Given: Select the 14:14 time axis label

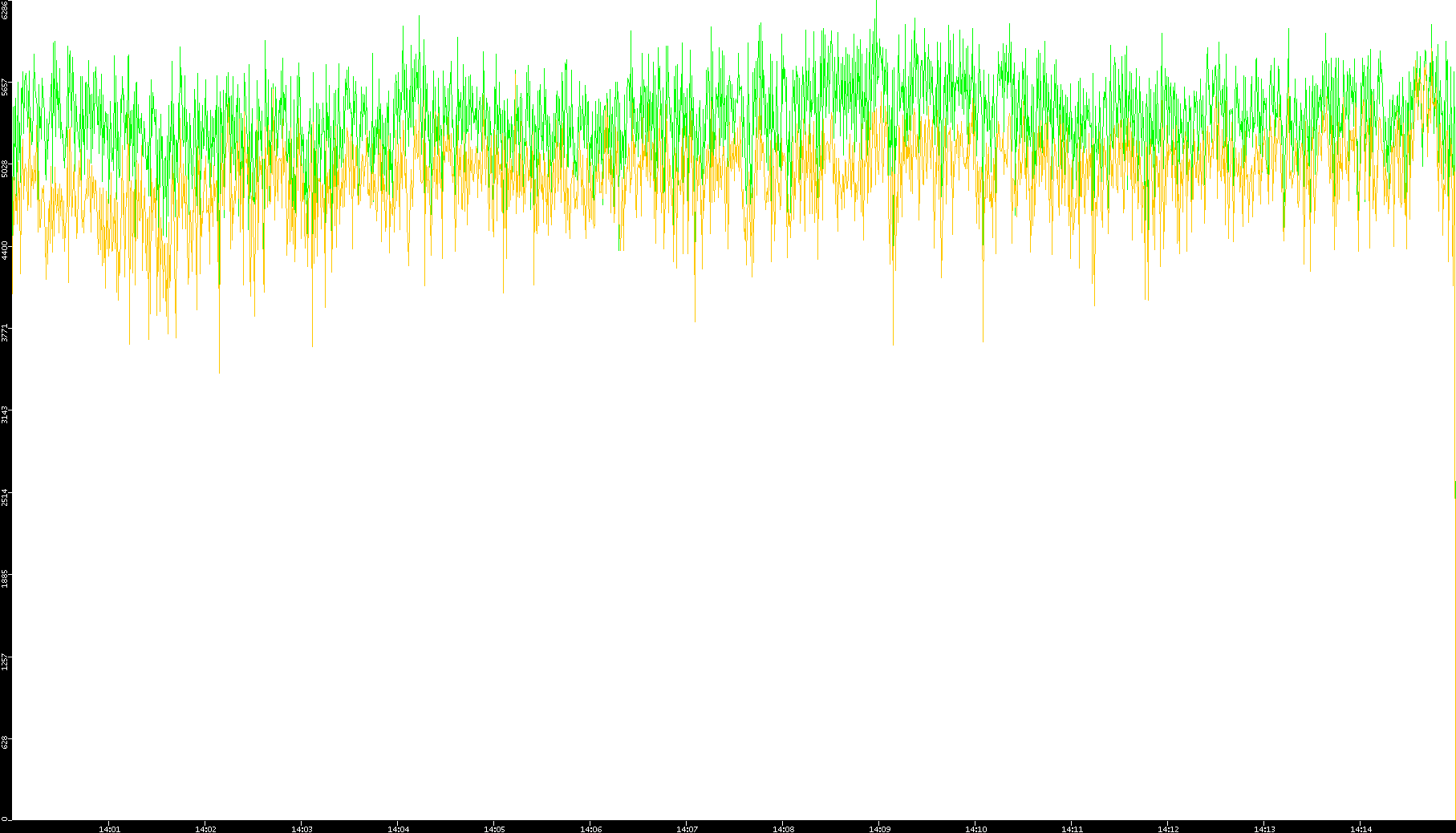Looking at the screenshot, I should pos(1361,829).
